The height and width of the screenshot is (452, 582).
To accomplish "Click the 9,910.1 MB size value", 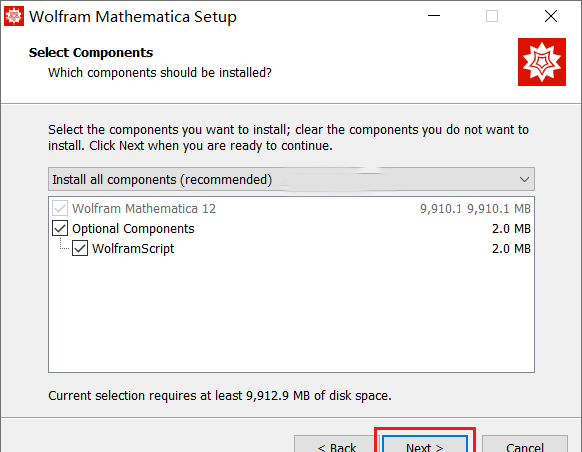I will pyautogui.click(x=498, y=209).
